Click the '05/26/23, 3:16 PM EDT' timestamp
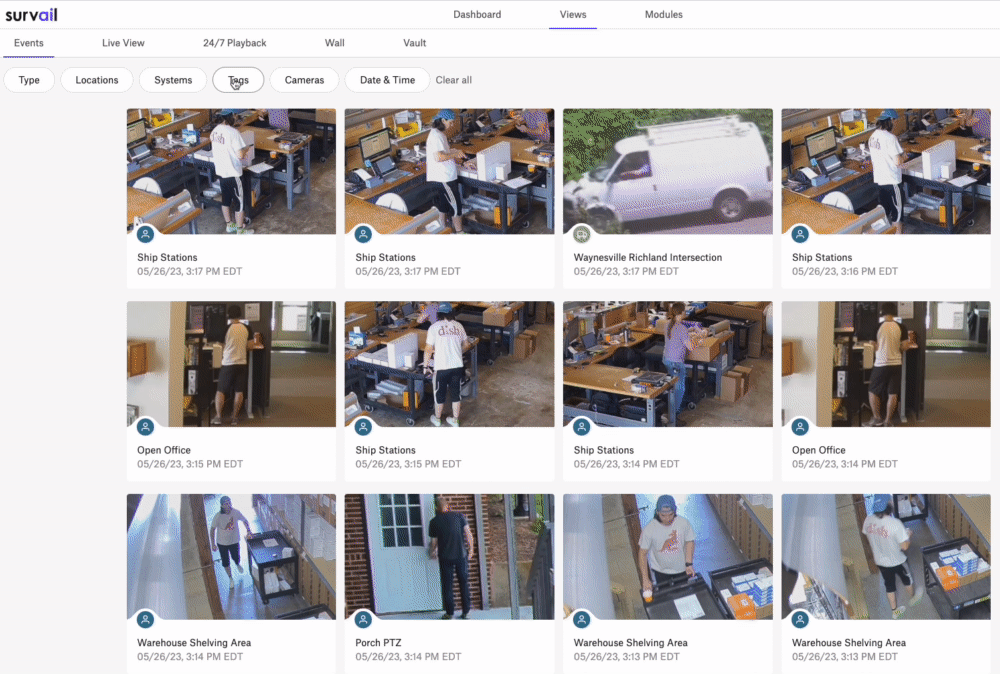The height and width of the screenshot is (674, 1000). [845, 272]
